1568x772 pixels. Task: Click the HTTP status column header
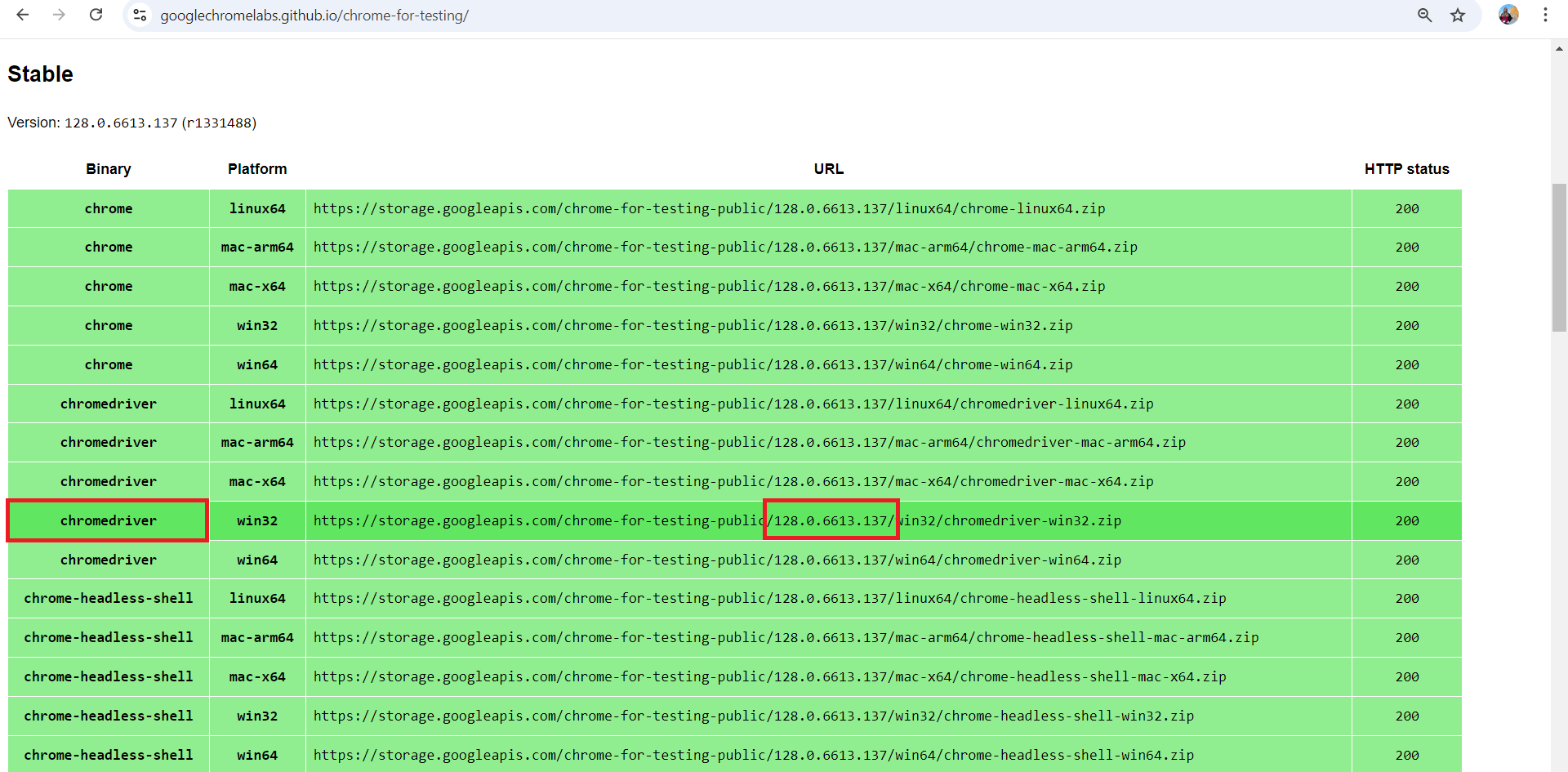click(x=1406, y=169)
